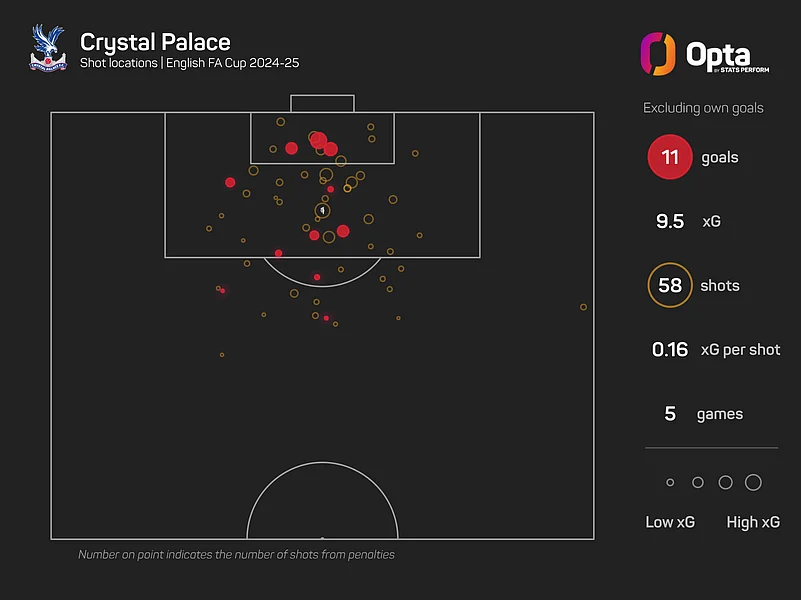Click the largest xG legend circle
The height and width of the screenshot is (600, 801).
coord(753,483)
